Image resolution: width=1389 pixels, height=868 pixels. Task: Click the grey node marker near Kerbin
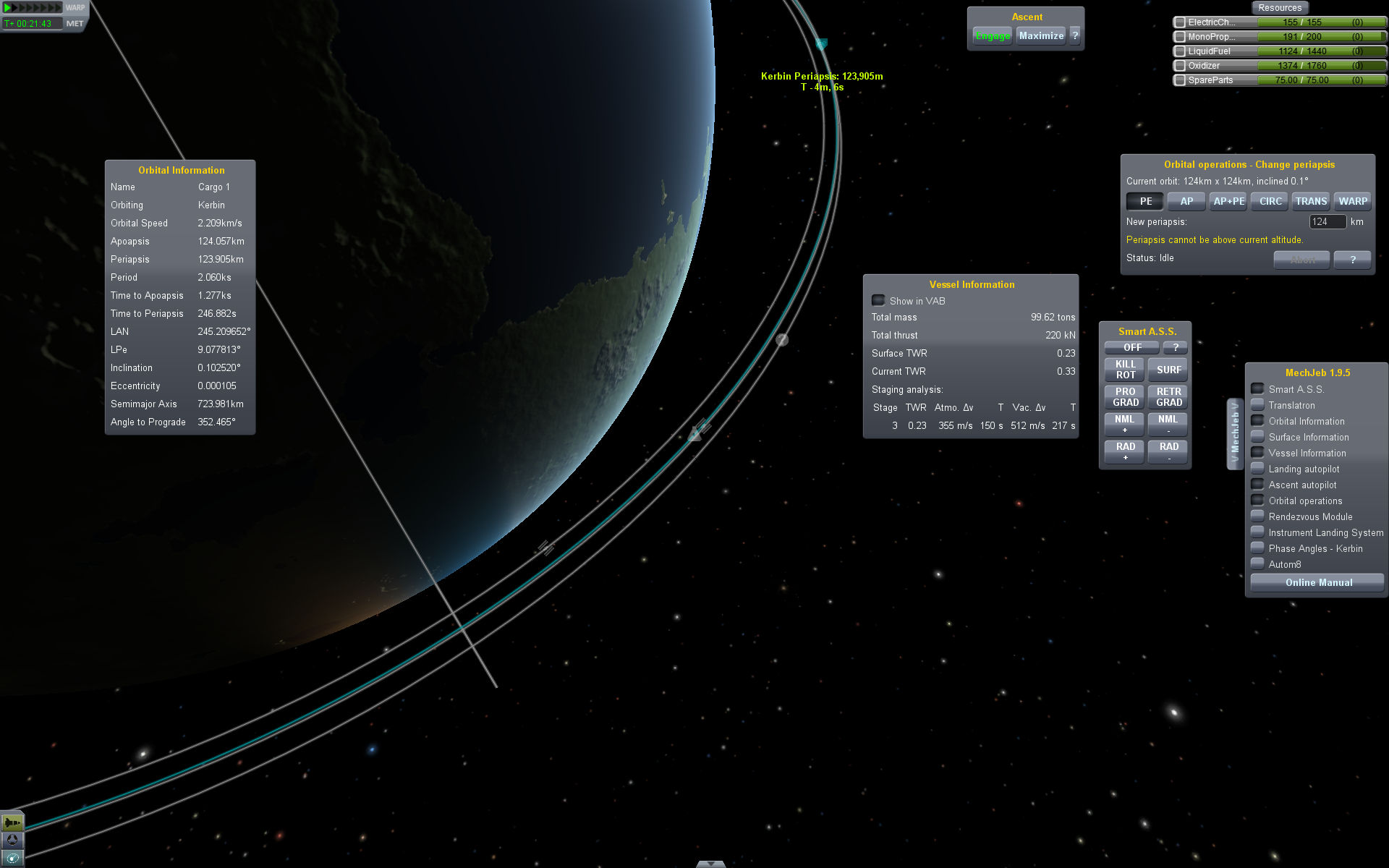[782, 339]
